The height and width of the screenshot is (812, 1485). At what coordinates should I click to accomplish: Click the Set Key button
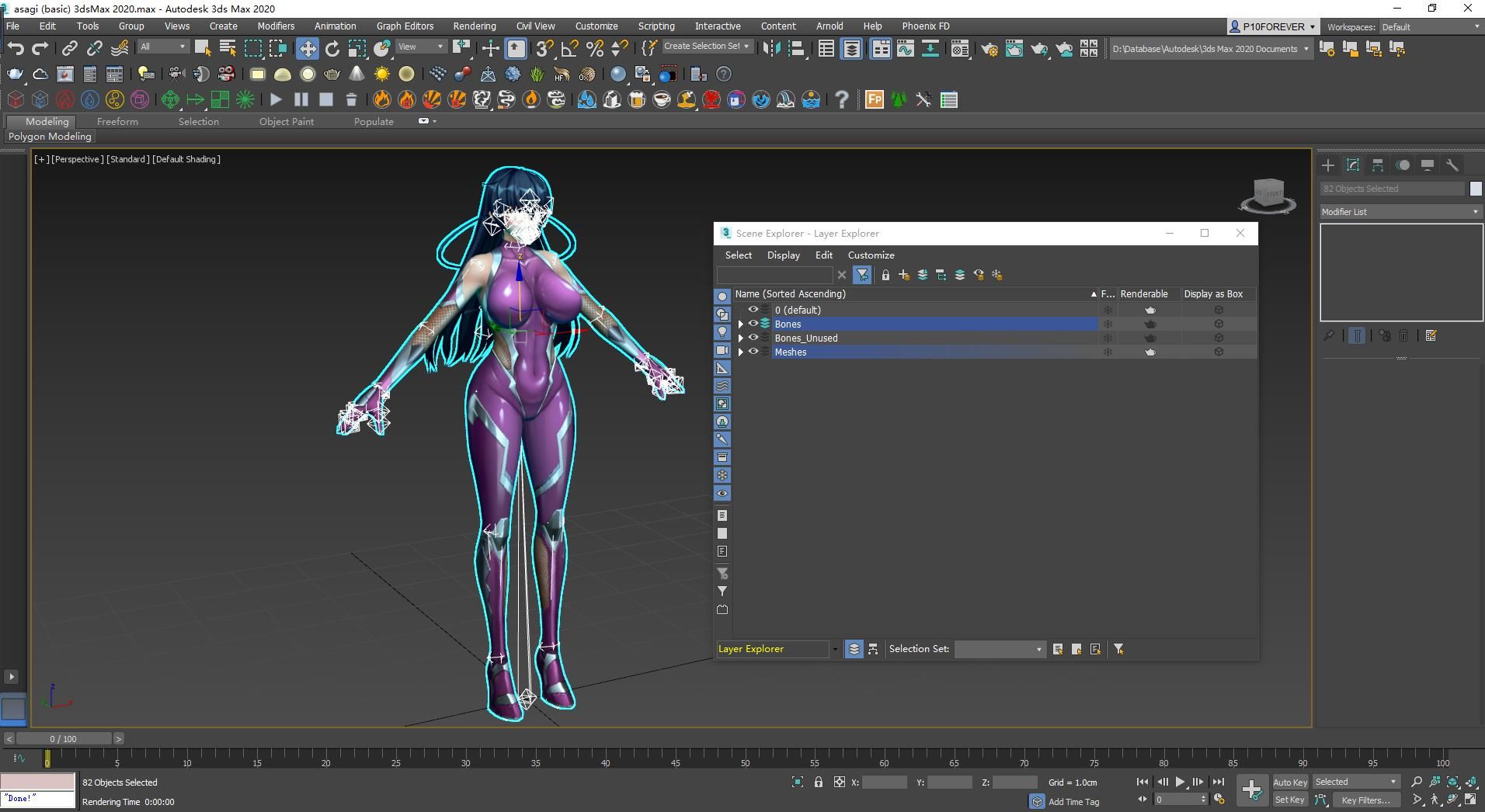[1290, 800]
